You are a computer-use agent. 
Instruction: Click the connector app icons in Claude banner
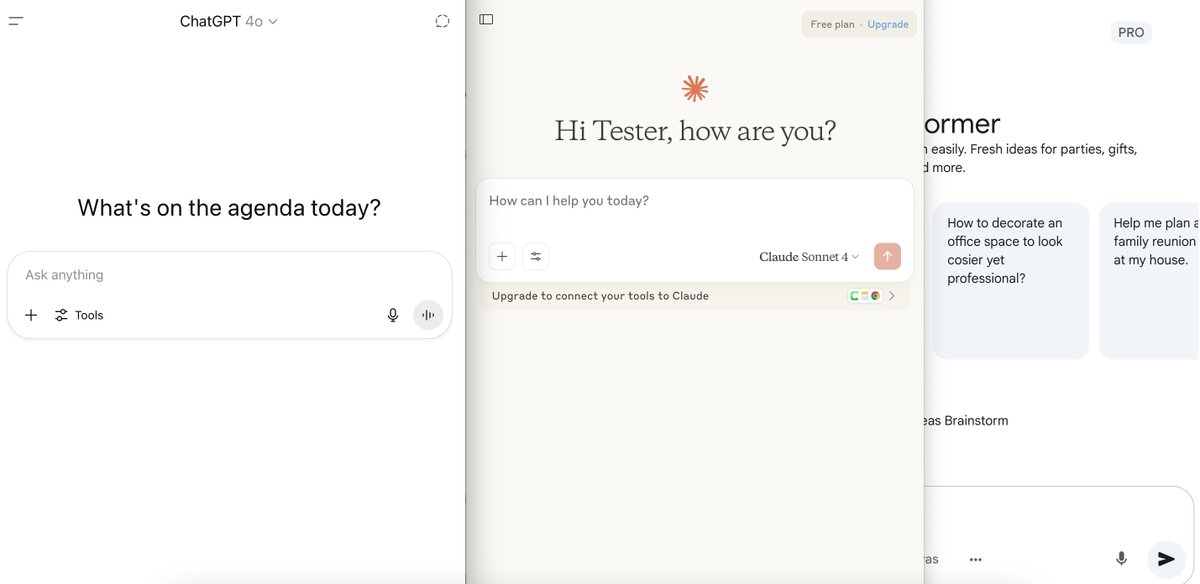point(865,296)
